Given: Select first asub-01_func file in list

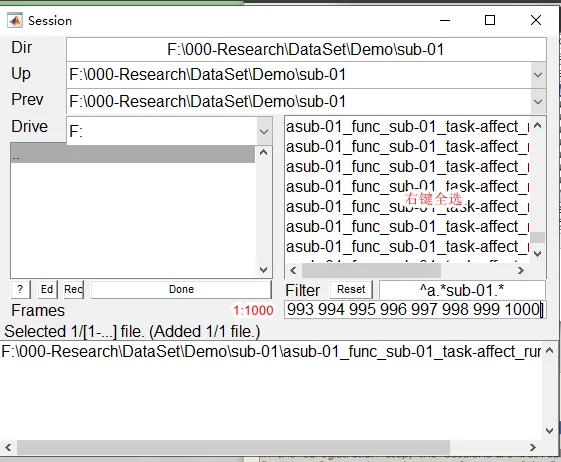Looking at the screenshot, I should (407, 127).
